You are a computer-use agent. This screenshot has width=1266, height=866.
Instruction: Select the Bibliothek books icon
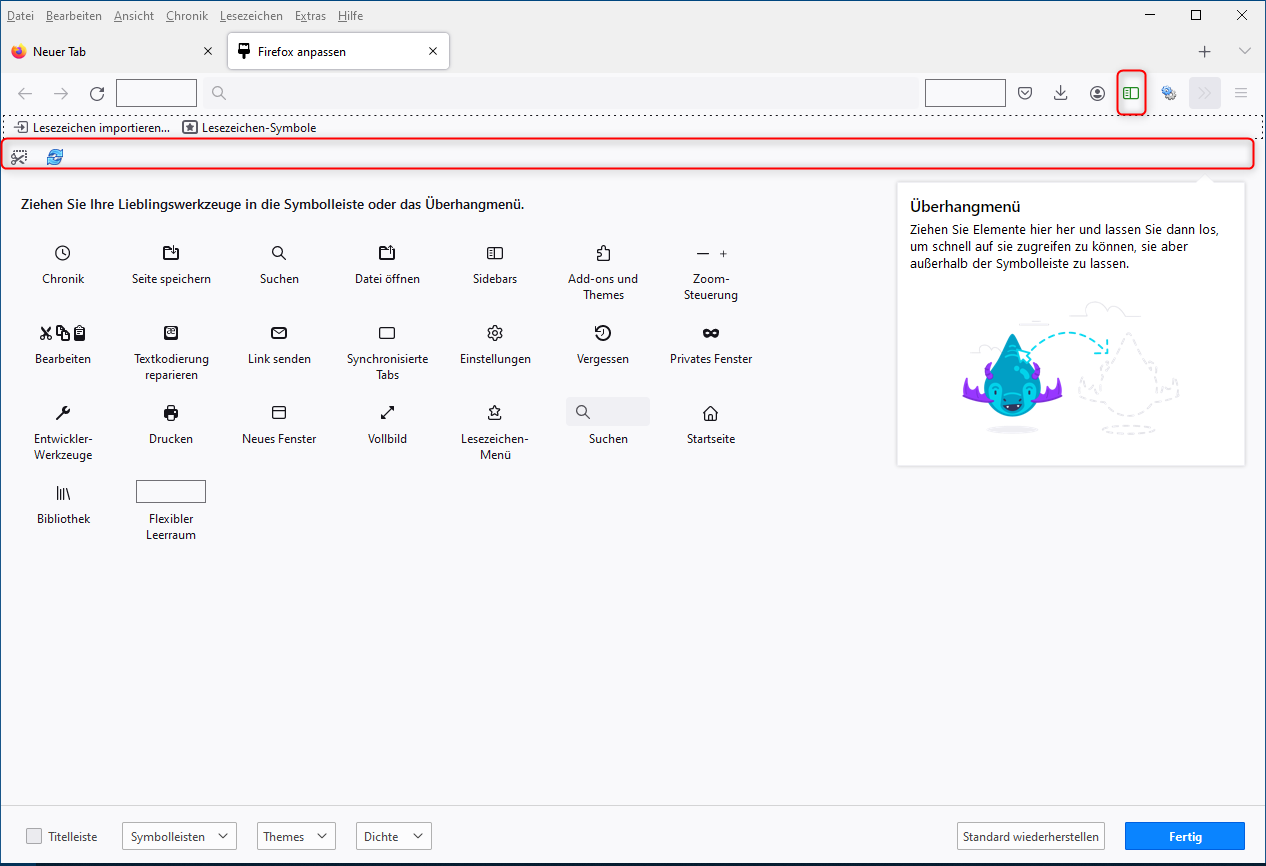[63, 493]
